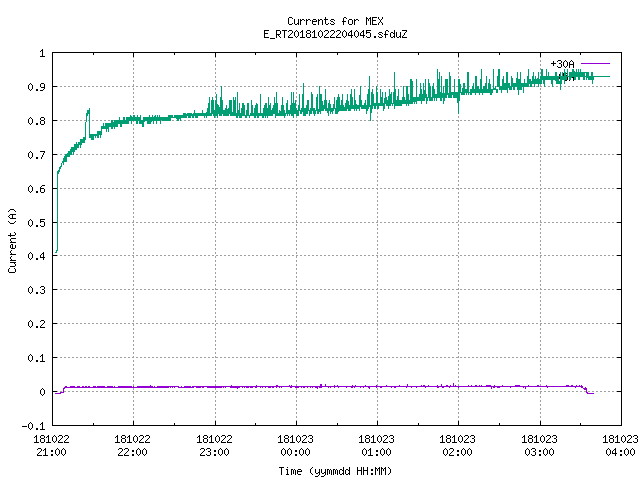Viewport: 640px width, 480px height.
Task: Click the y-axis tick label '0.2'
Action: (36, 324)
